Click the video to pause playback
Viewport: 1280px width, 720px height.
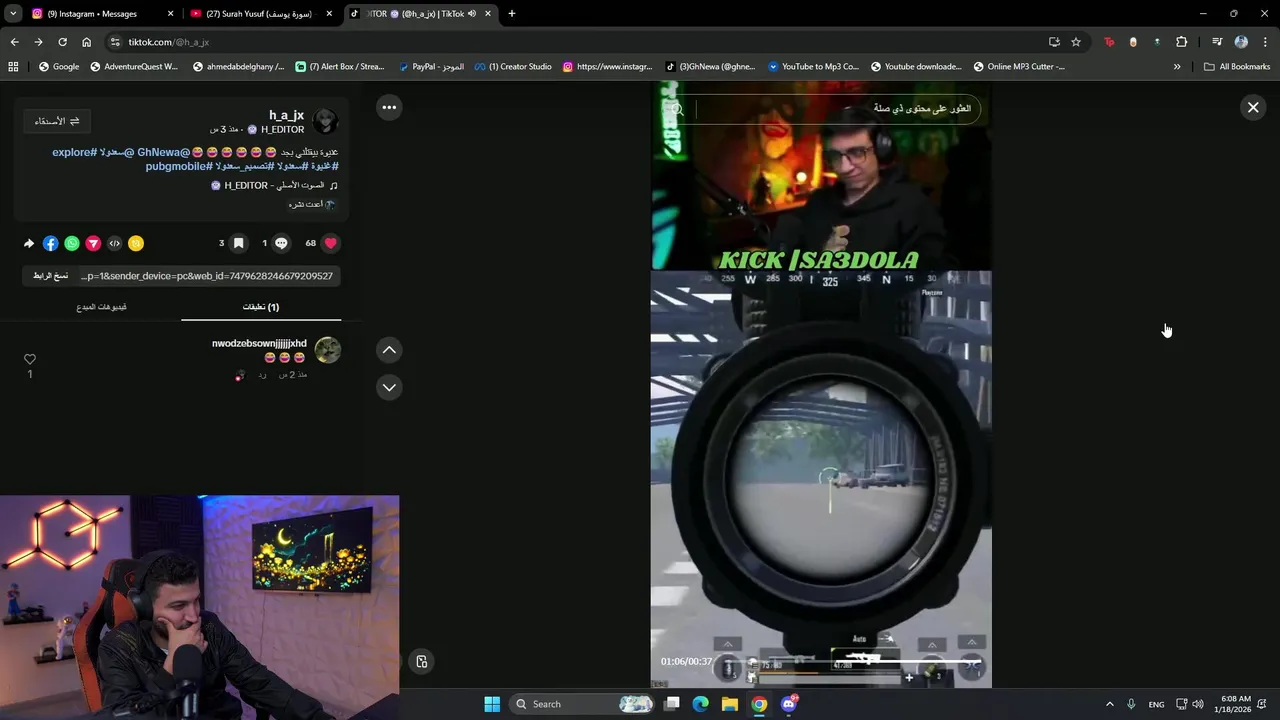[821, 385]
